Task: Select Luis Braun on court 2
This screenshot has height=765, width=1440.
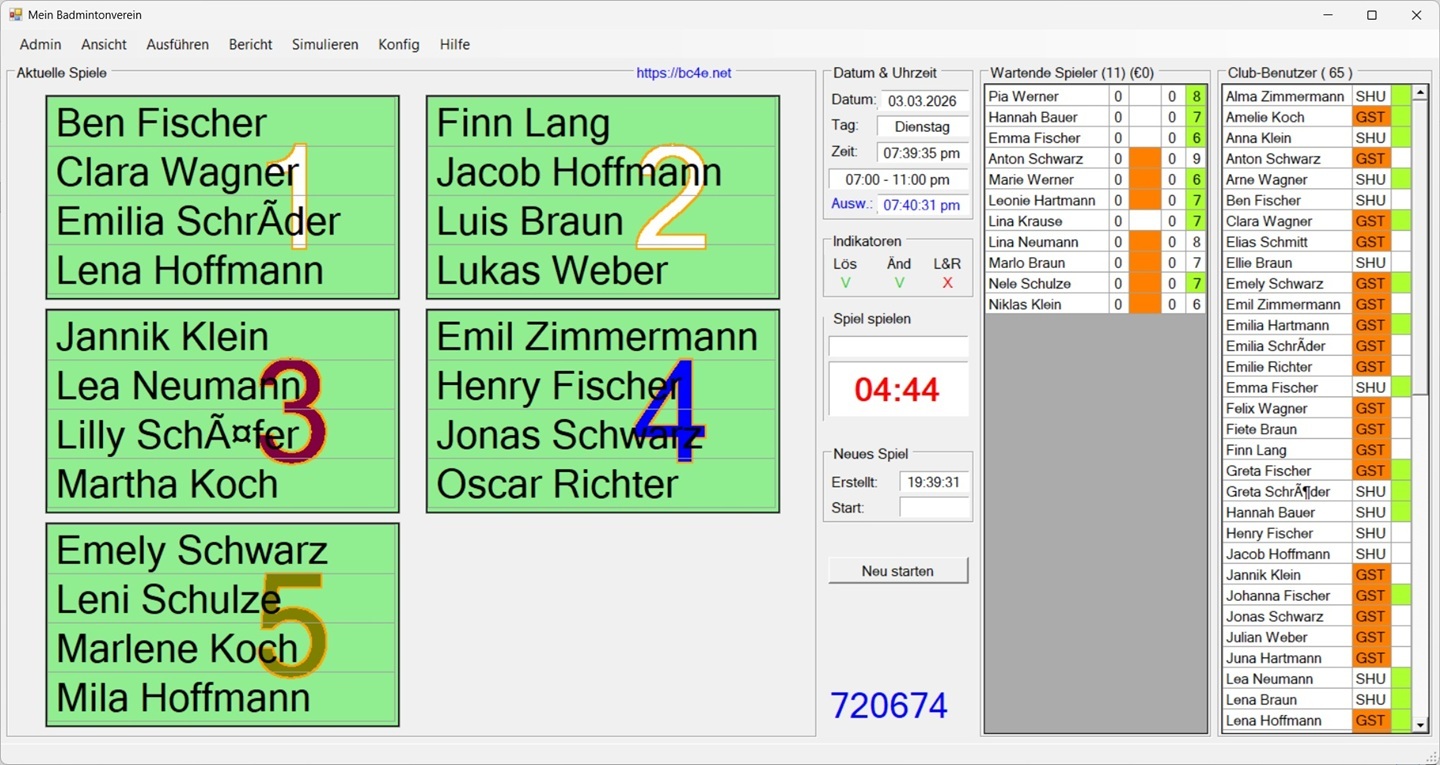Action: coord(603,221)
